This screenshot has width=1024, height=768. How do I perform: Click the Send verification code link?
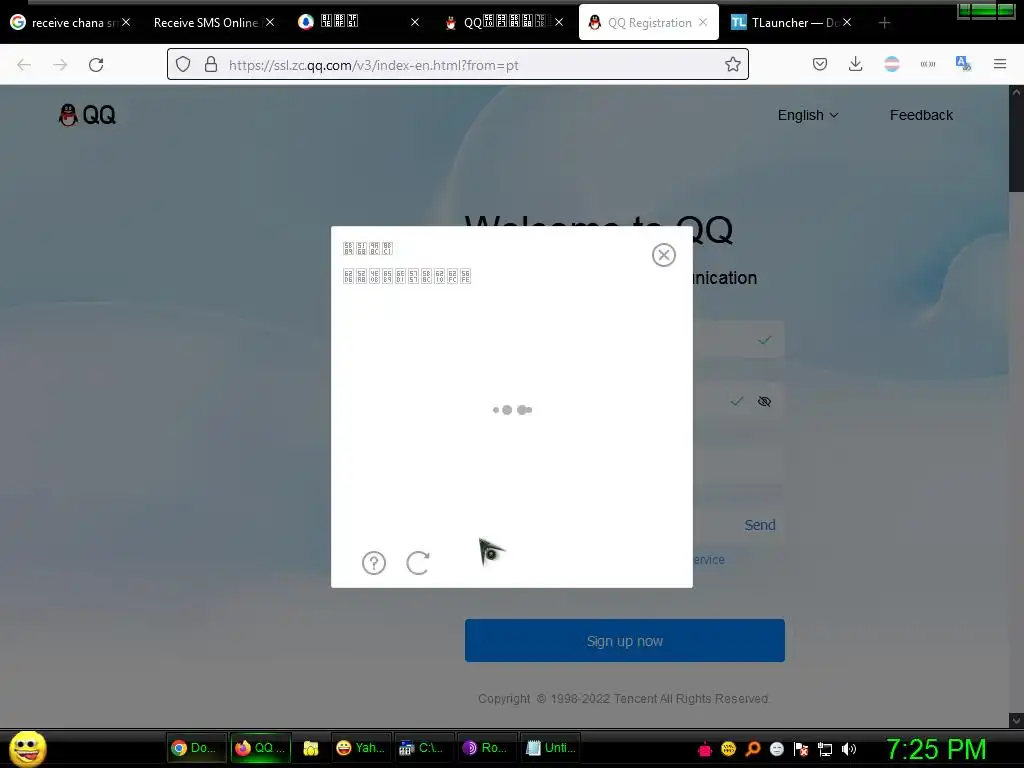click(x=760, y=525)
